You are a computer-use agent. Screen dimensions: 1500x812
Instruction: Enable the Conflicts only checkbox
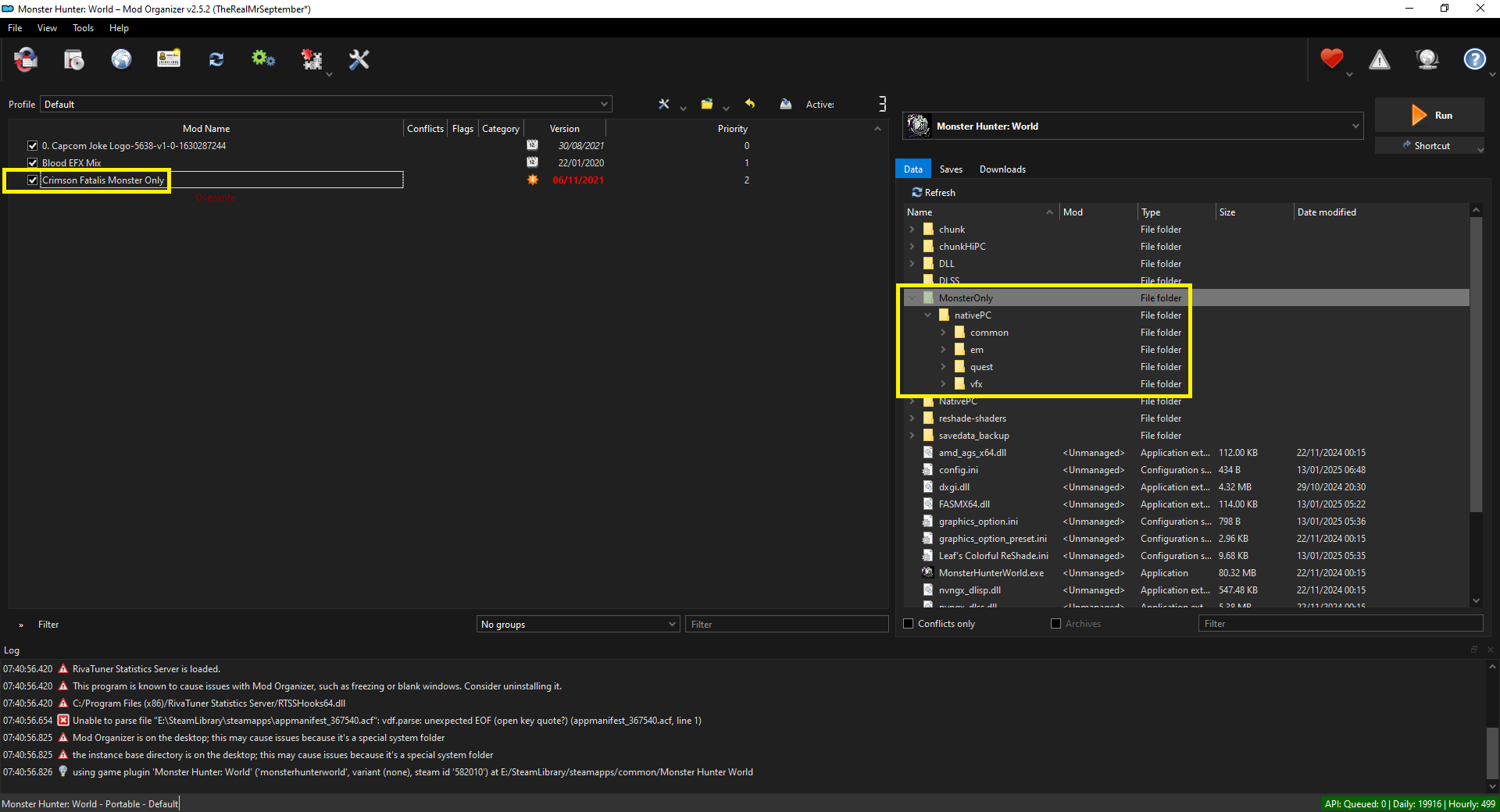(909, 624)
